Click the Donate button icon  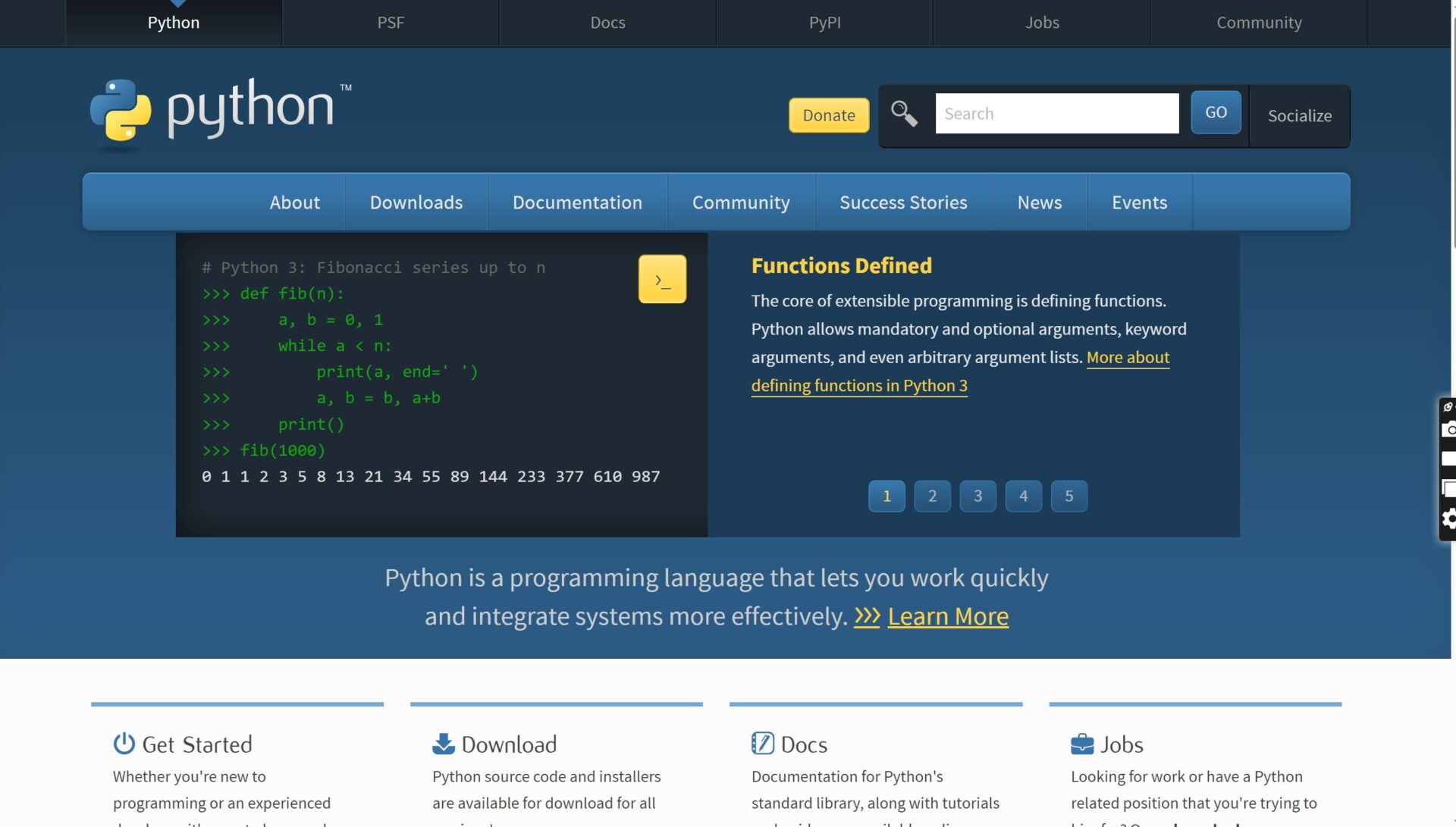[829, 115]
